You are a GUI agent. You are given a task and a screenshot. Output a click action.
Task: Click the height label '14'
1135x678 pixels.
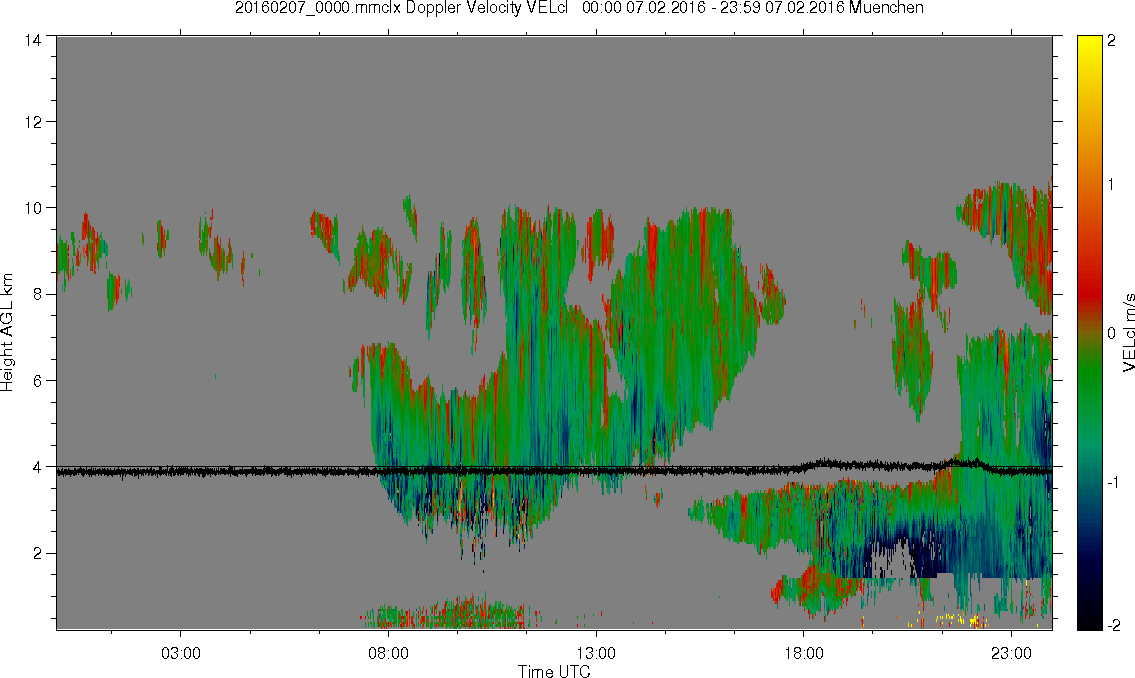33,41
